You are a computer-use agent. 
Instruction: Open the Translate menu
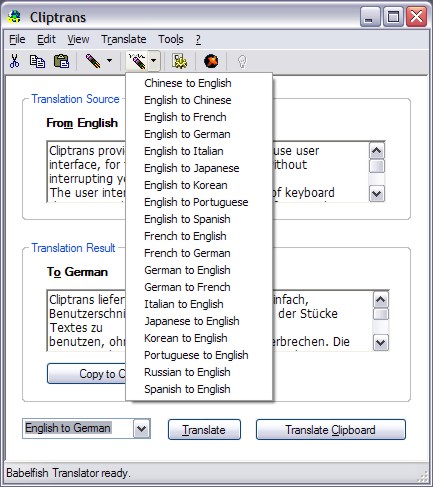[124, 39]
